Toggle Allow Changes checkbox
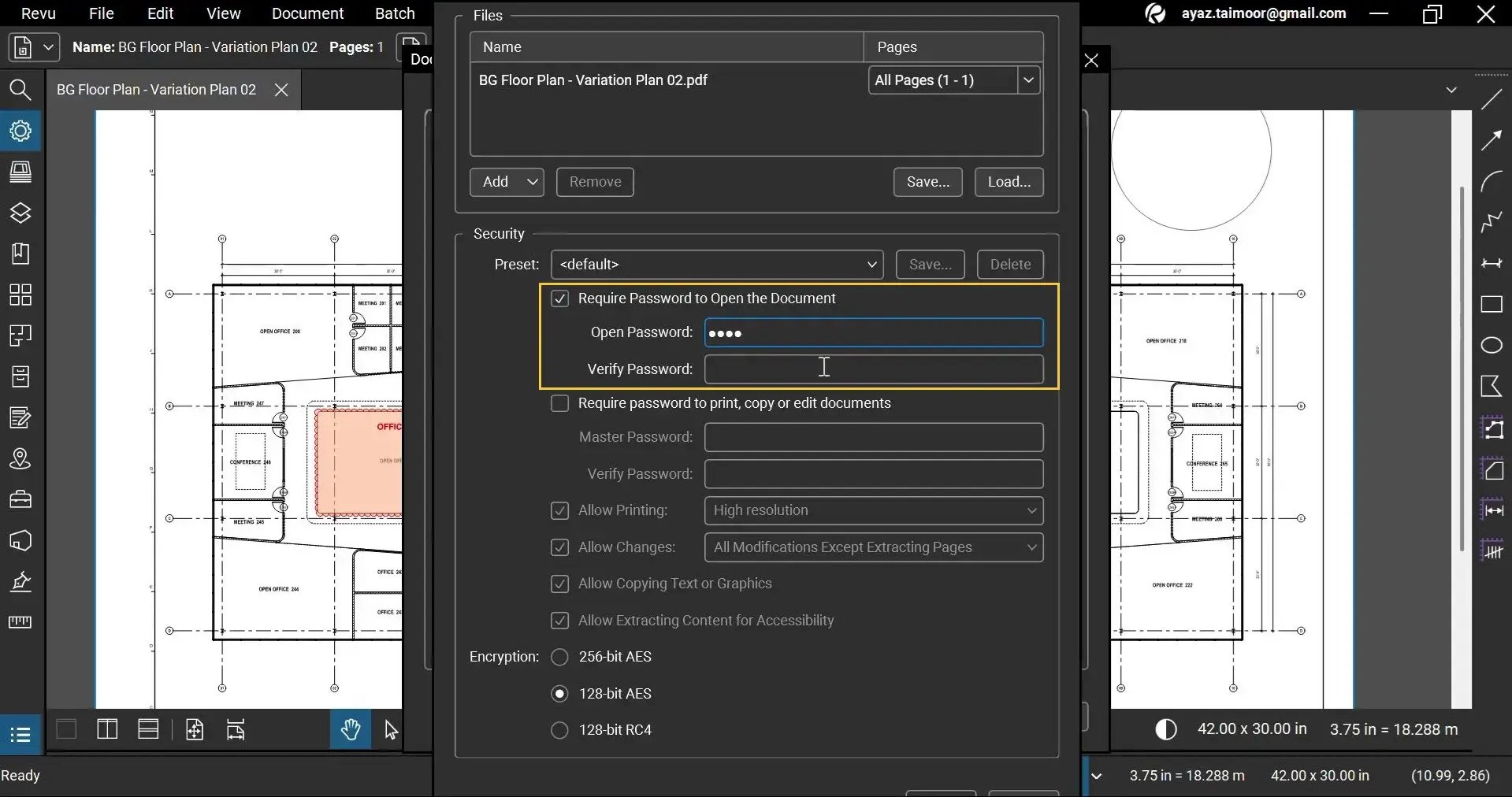This screenshot has height=797, width=1512. tap(559, 547)
